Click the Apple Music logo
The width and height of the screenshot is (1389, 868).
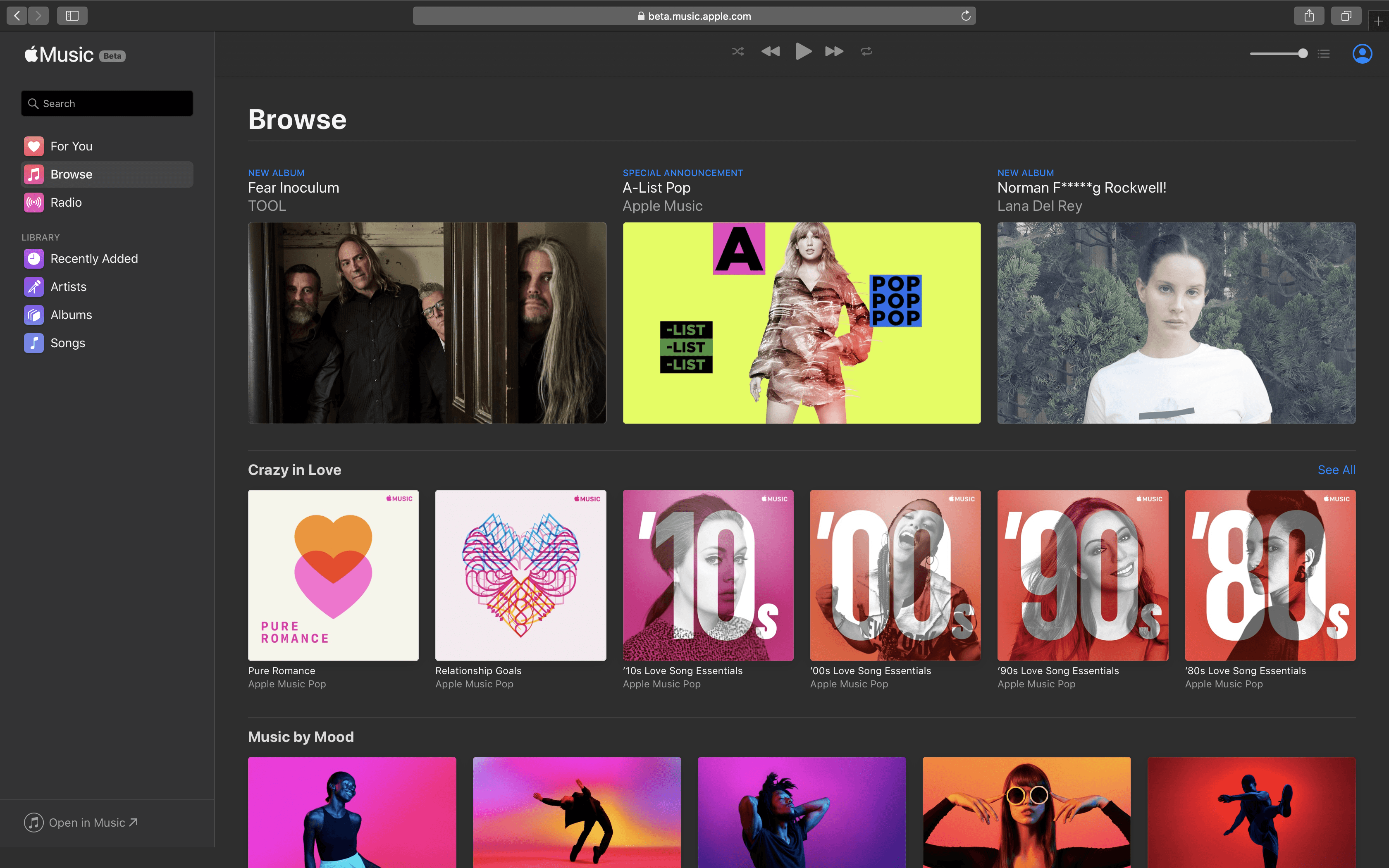coord(59,55)
